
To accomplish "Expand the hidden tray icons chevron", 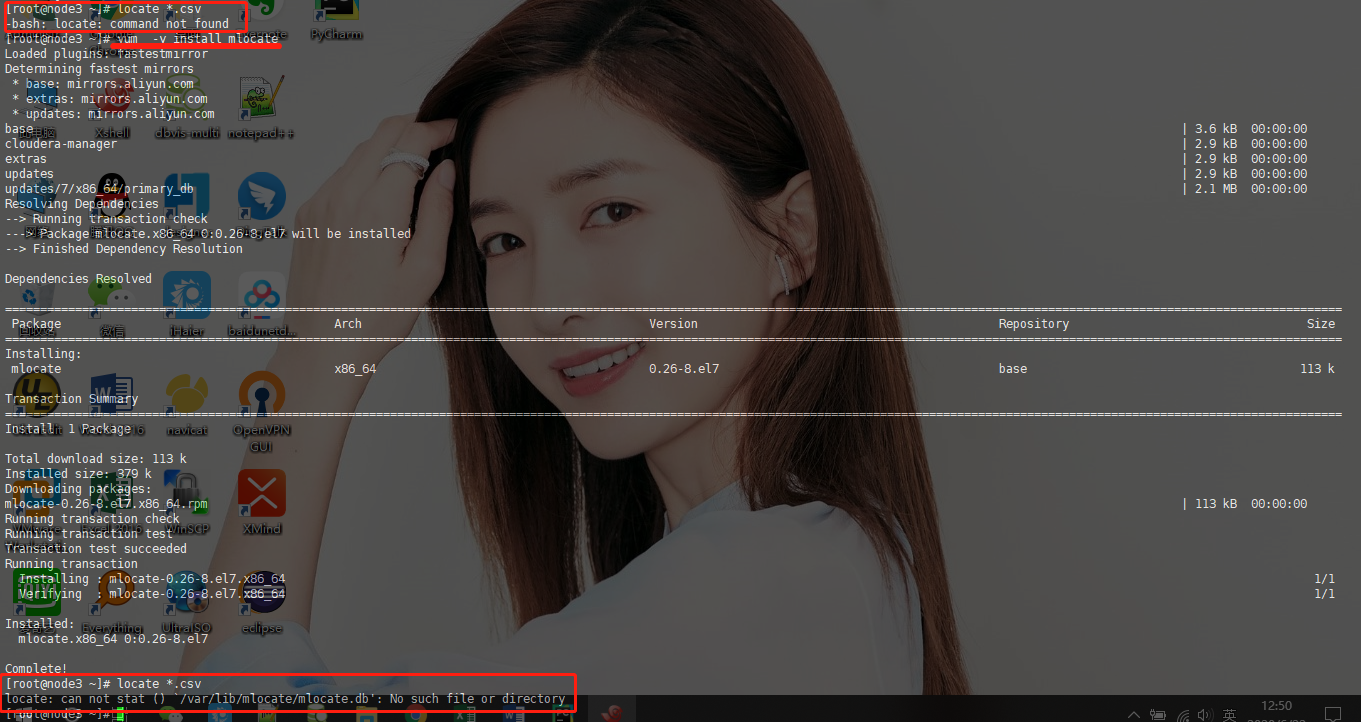I will 1134,714.
